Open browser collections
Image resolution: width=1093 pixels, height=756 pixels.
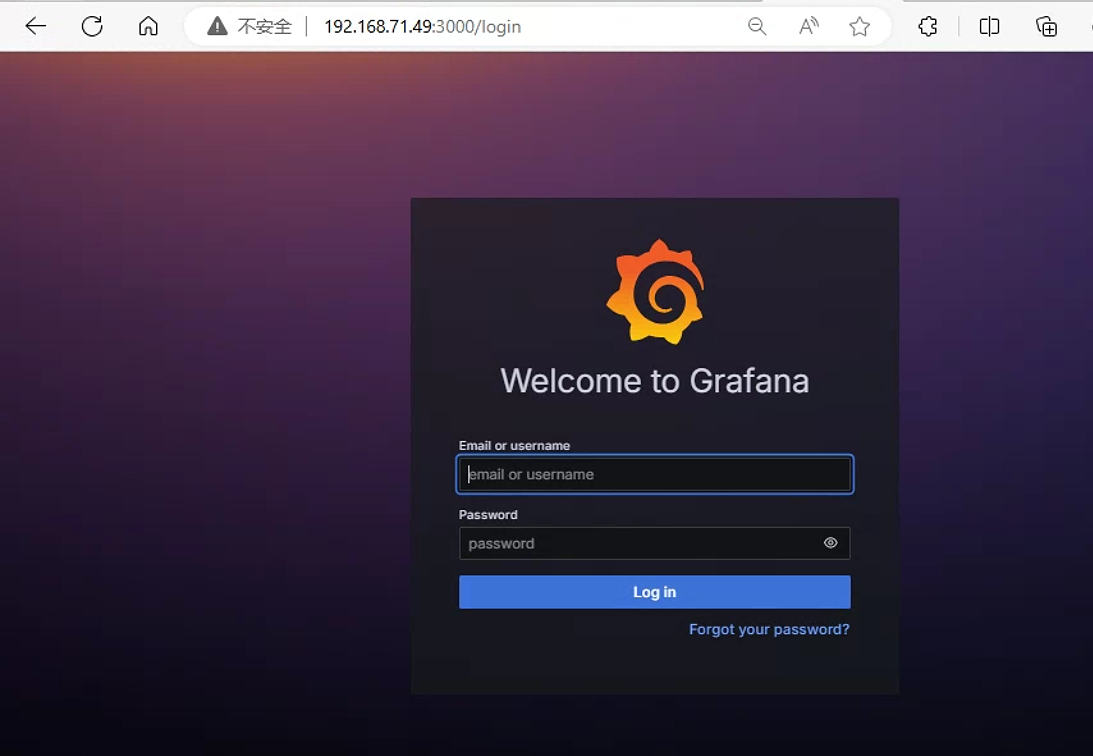tap(1046, 26)
